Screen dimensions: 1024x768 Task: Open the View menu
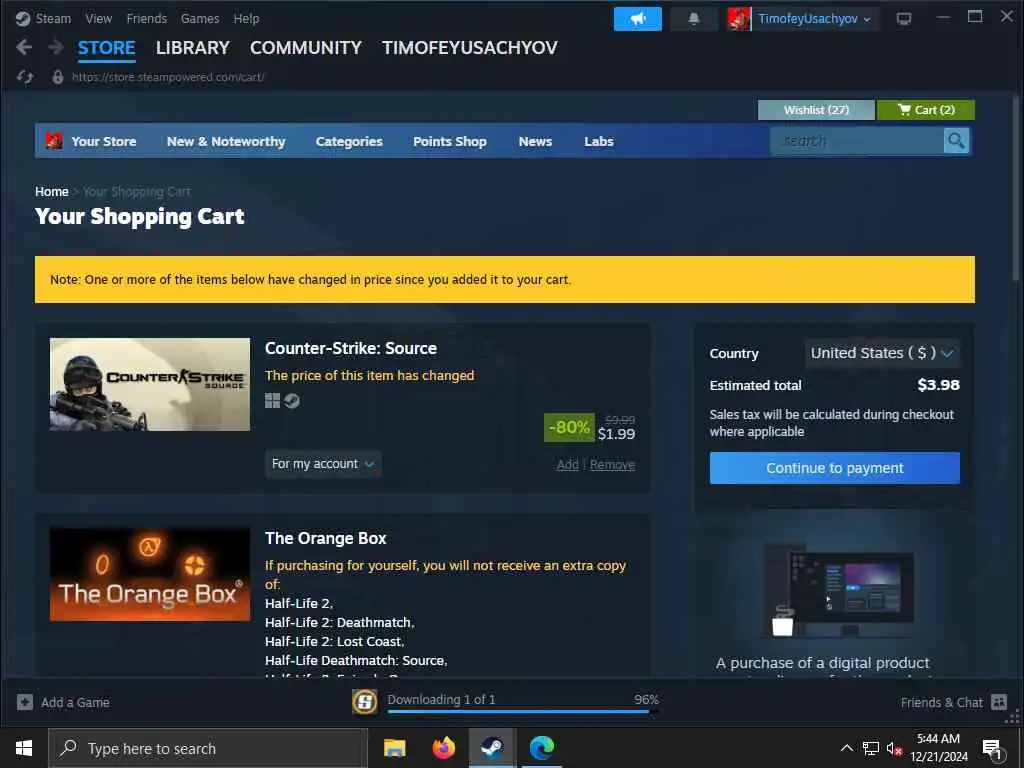pyautogui.click(x=99, y=18)
